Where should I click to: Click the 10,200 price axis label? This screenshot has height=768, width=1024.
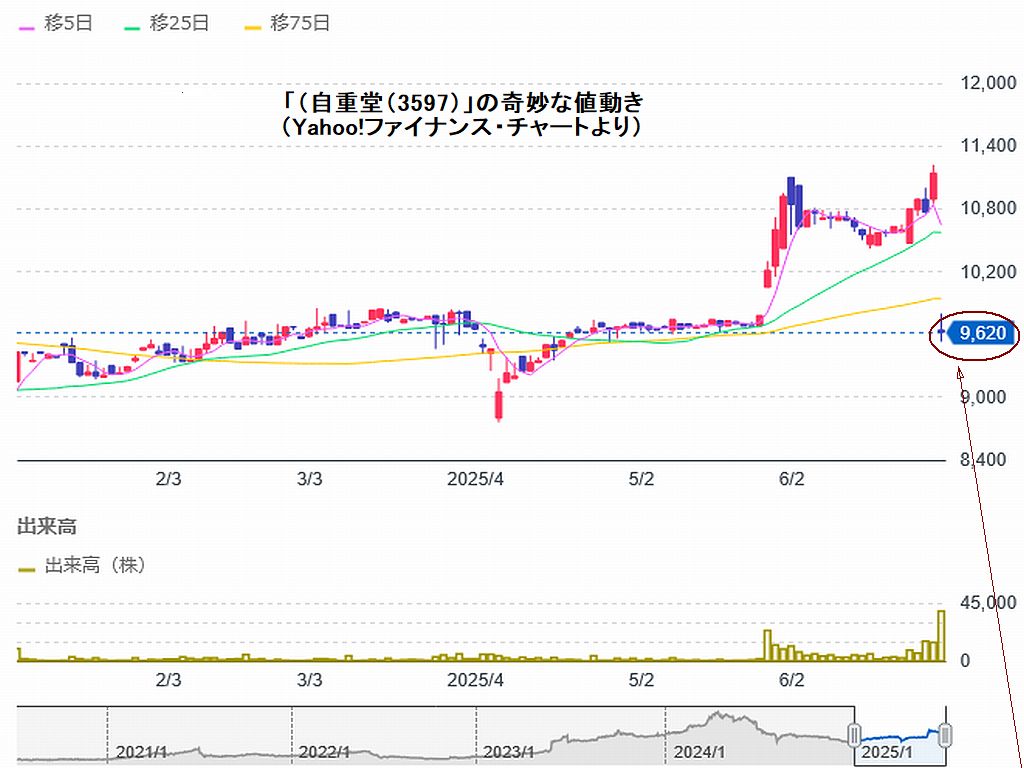coord(988,272)
